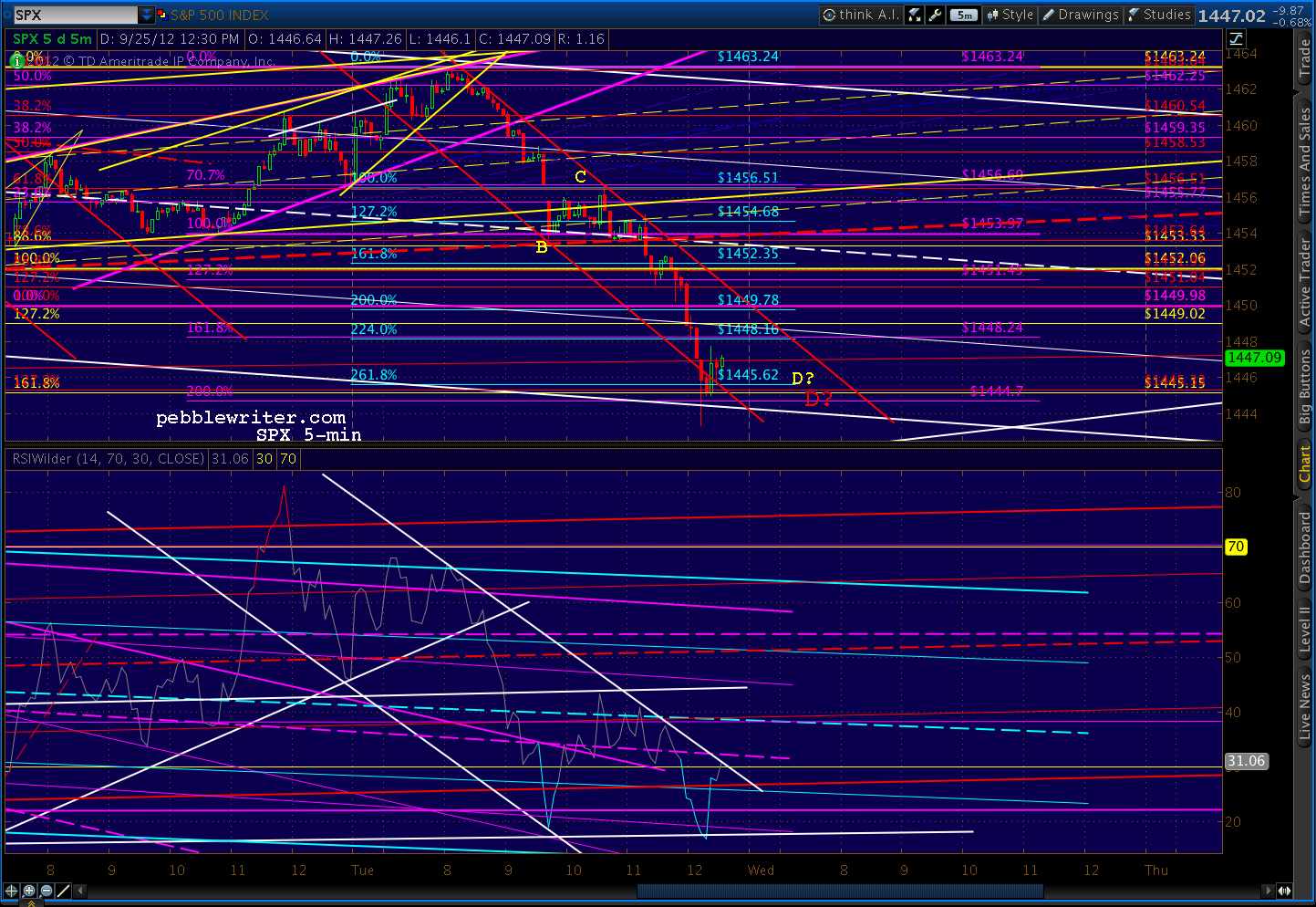Click the O: 1446.64 open value
Image resolution: width=1316 pixels, height=907 pixels.
[x=285, y=39]
